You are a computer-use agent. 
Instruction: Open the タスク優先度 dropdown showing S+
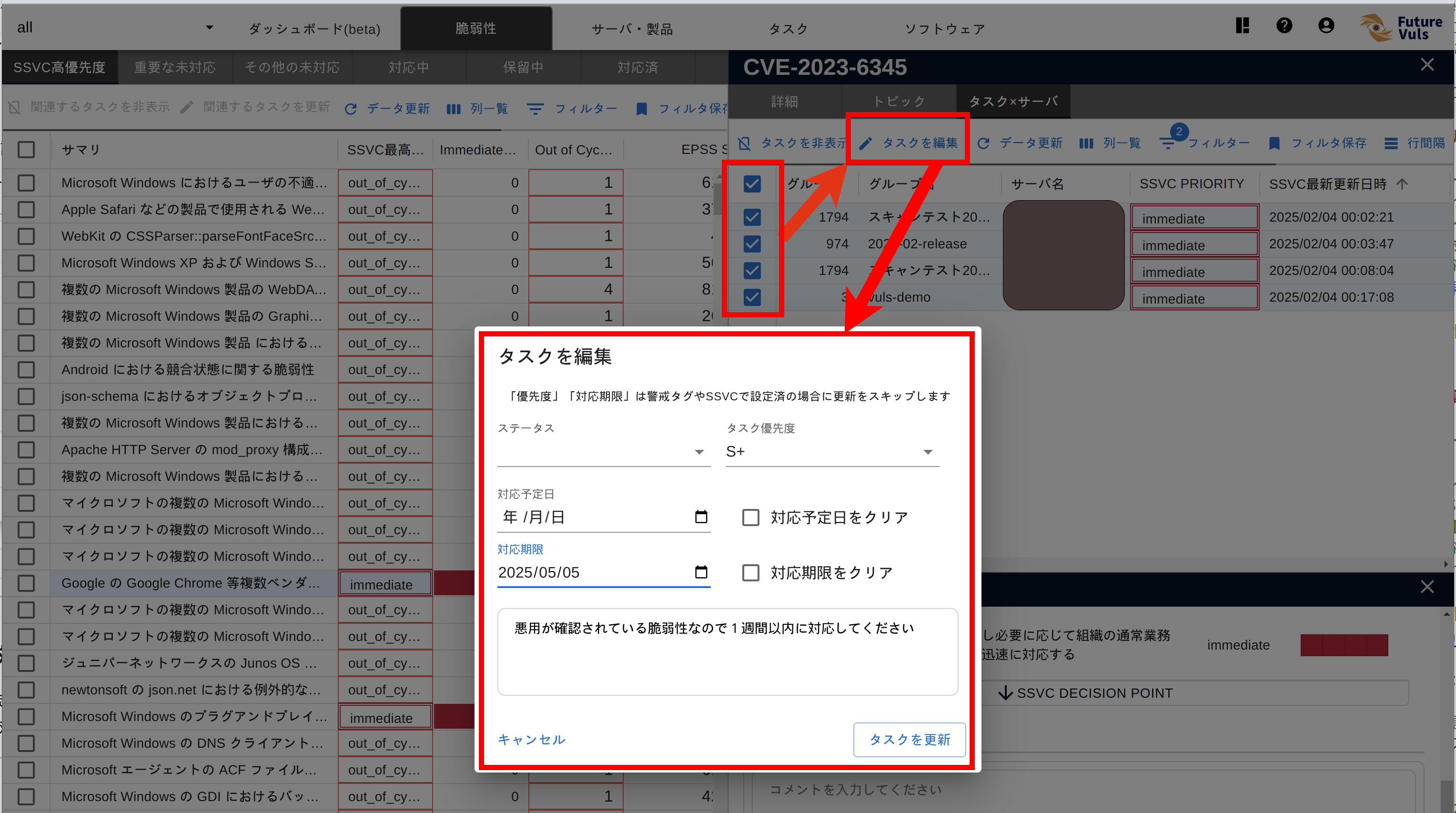(x=832, y=451)
